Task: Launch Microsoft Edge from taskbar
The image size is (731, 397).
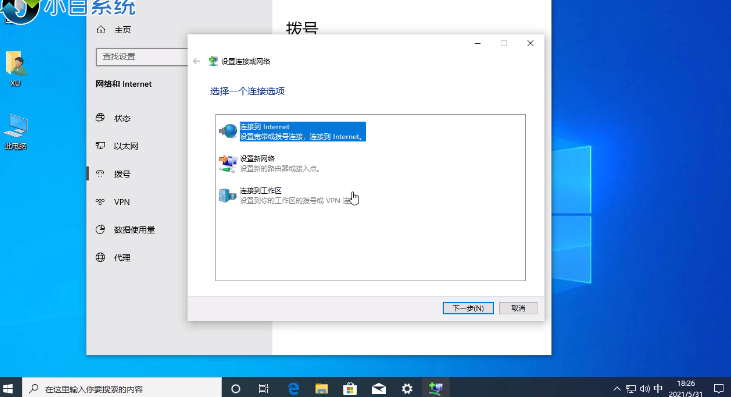Action: tap(293, 389)
